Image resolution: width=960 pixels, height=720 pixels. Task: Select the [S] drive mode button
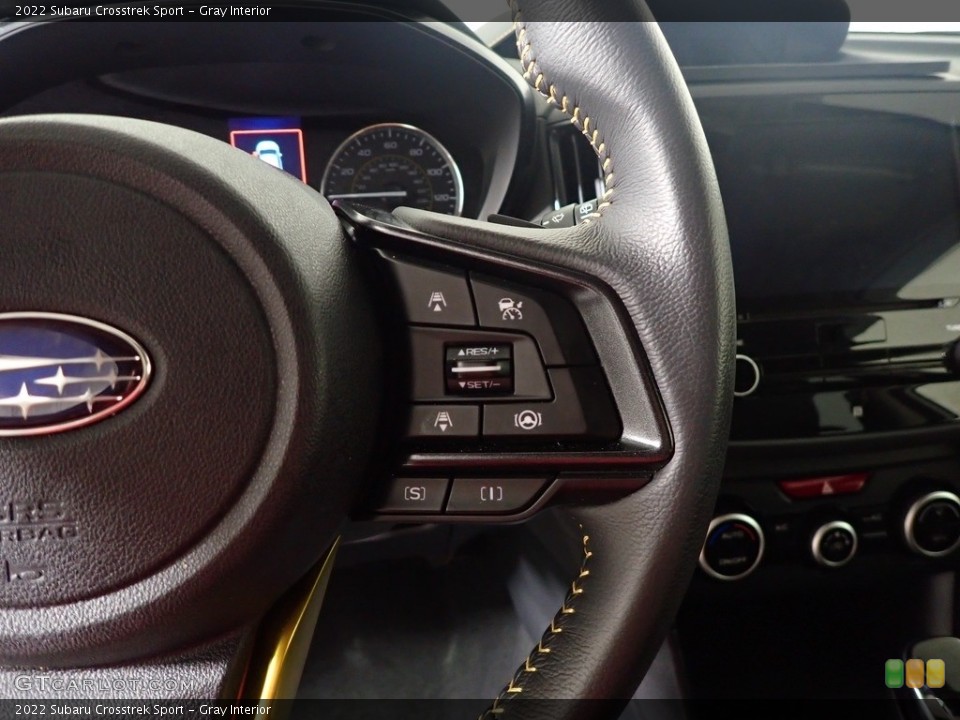point(414,493)
